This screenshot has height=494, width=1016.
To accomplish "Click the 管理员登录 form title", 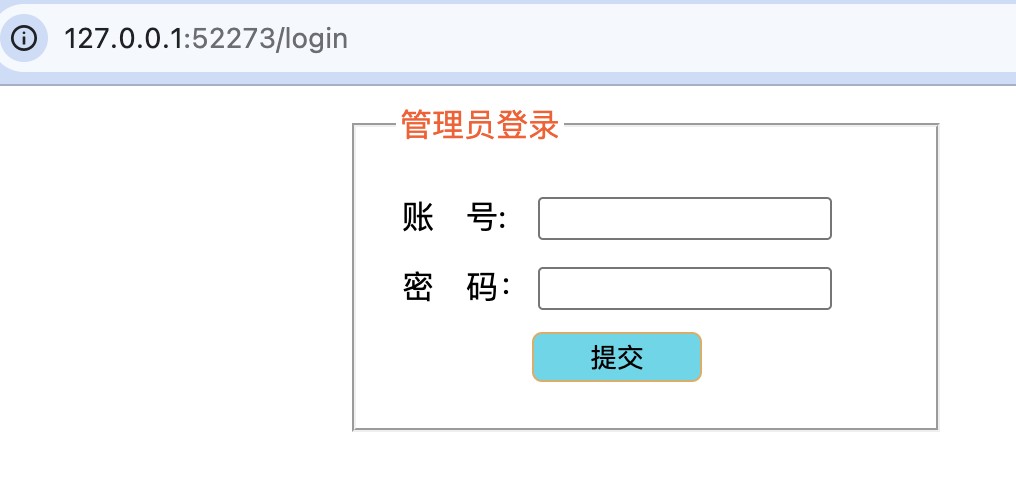I will (479, 126).
